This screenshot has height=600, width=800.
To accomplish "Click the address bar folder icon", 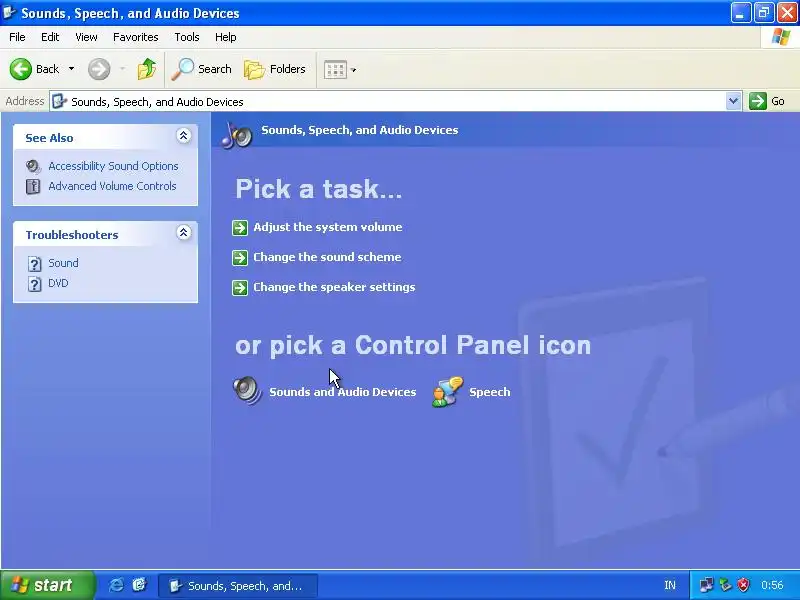I will 59,102.
